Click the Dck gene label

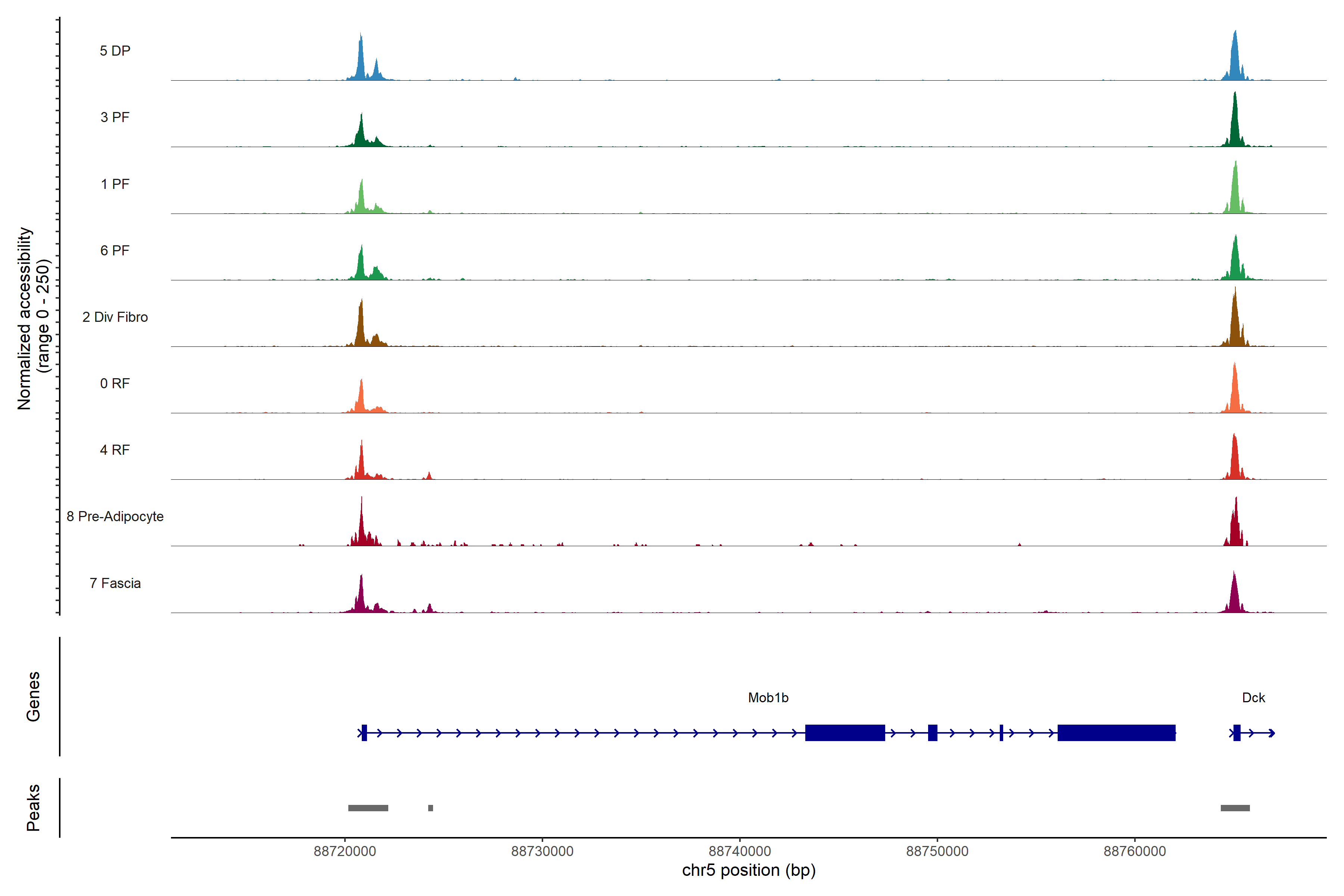click(1253, 698)
